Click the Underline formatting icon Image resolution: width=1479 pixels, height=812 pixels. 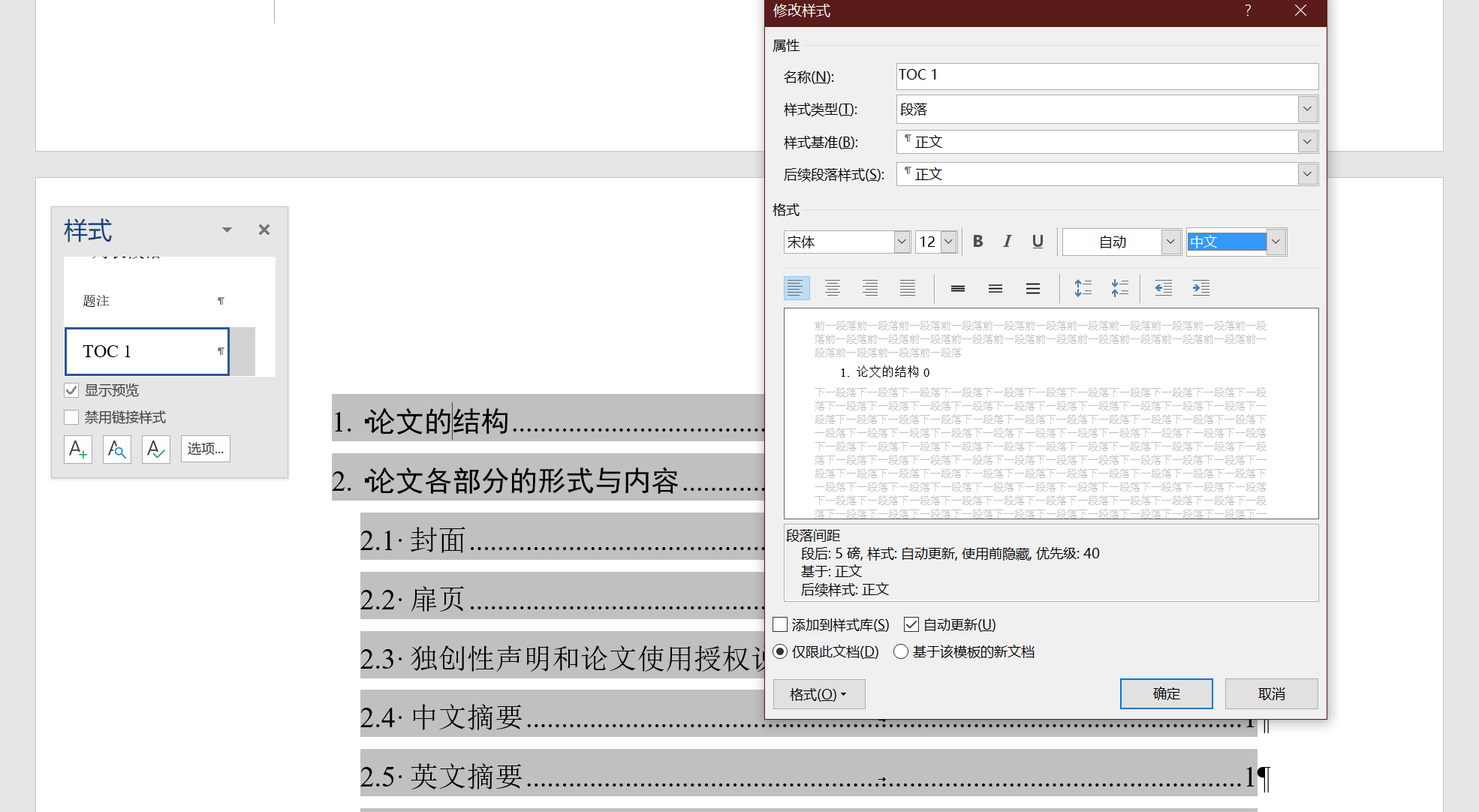[x=1038, y=242]
